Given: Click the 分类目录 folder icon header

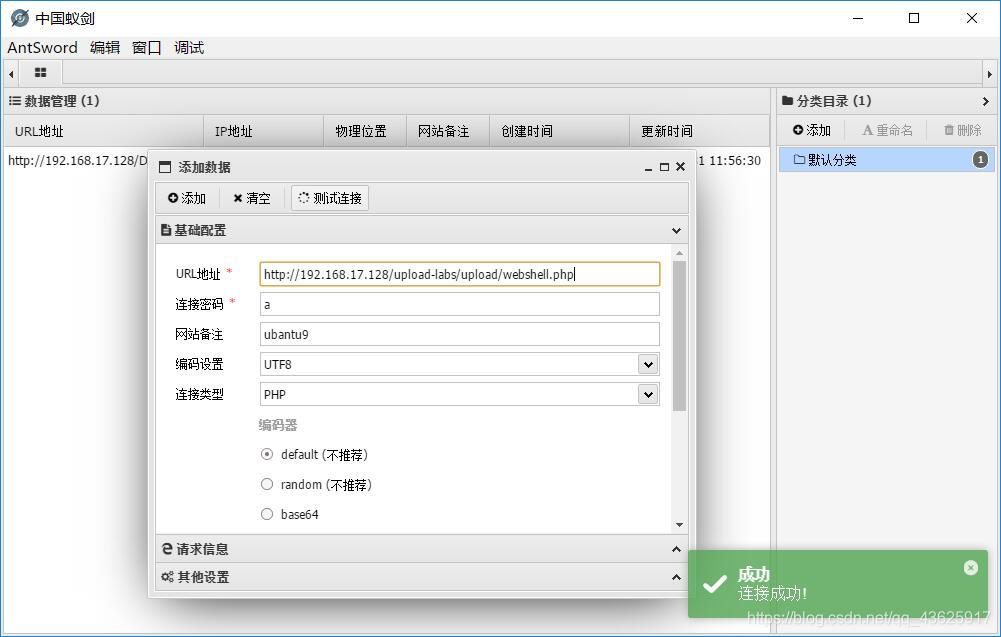Looking at the screenshot, I should pyautogui.click(x=787, y=101).
